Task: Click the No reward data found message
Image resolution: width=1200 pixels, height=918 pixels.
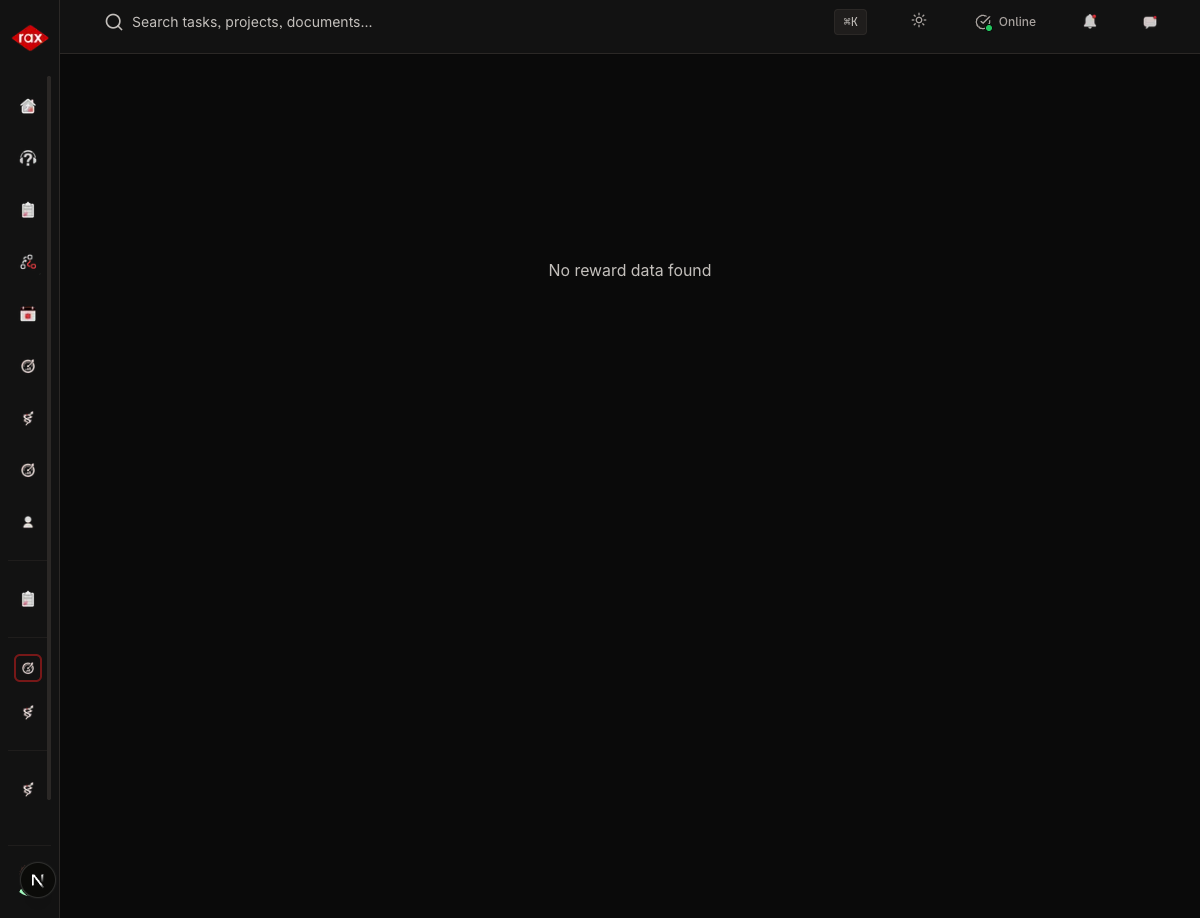Action: click(630, 270)
